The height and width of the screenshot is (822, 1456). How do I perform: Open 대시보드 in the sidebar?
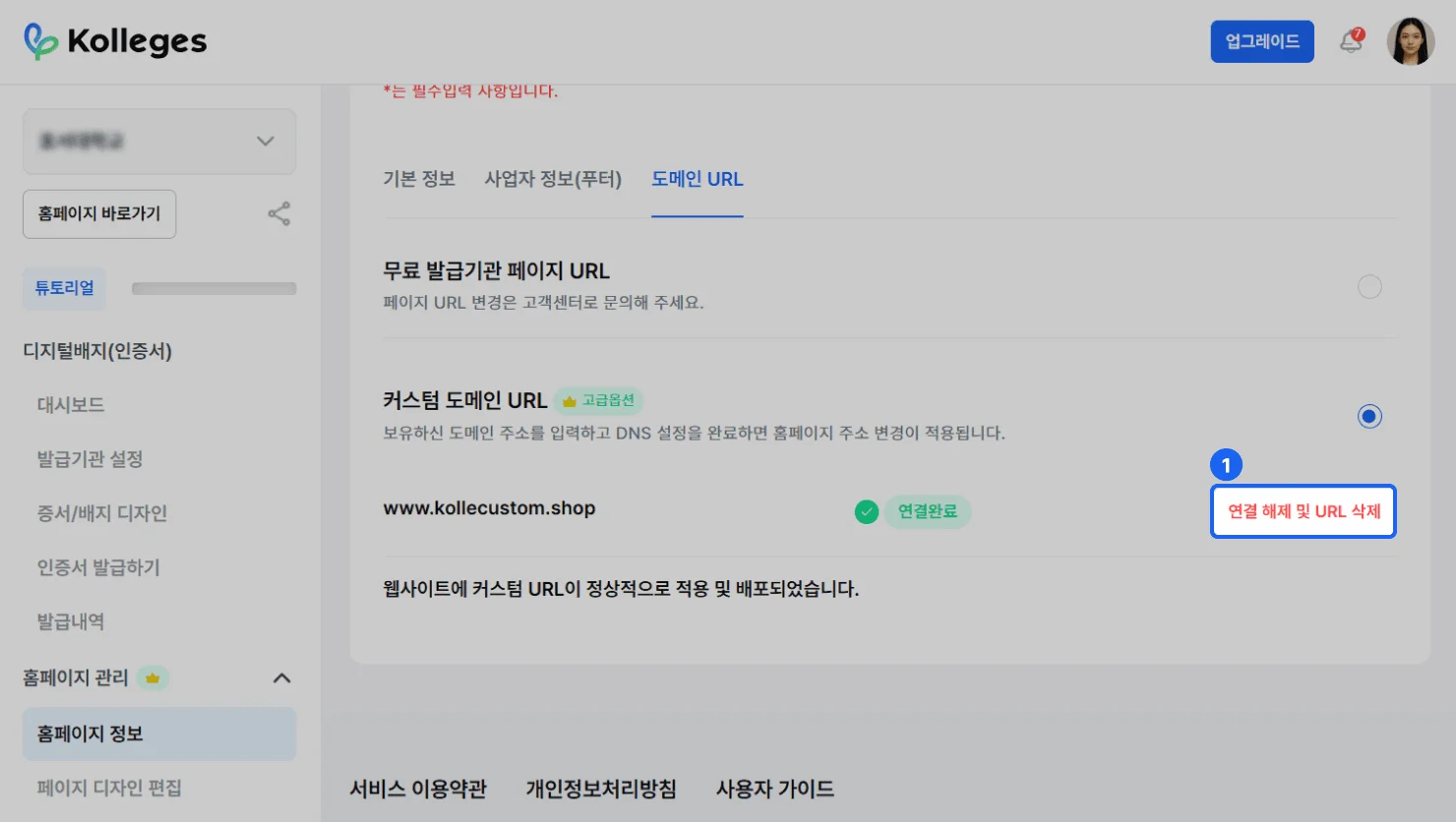click(x=71, y=405)
